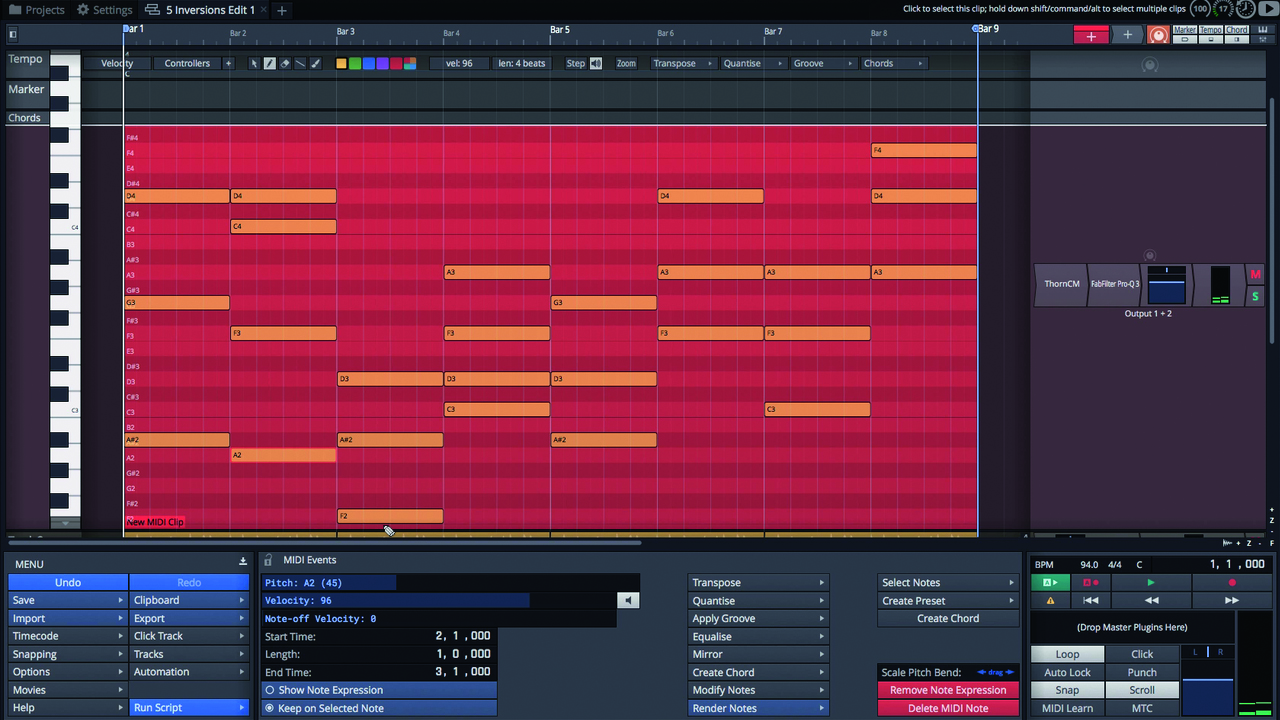Screen dimensions: 1280x720
Task: Click the Delete MIDI Note button
Action: pos(948,708)
